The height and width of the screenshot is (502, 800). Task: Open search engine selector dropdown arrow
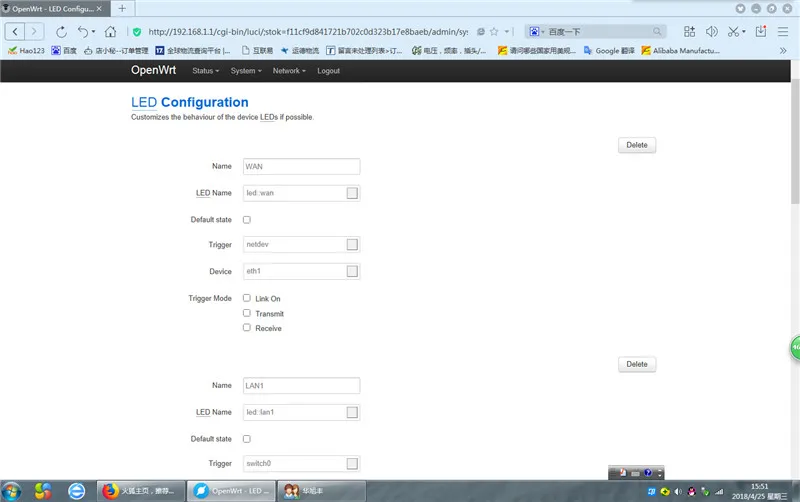pyautogui.click(x=543, y=32)
